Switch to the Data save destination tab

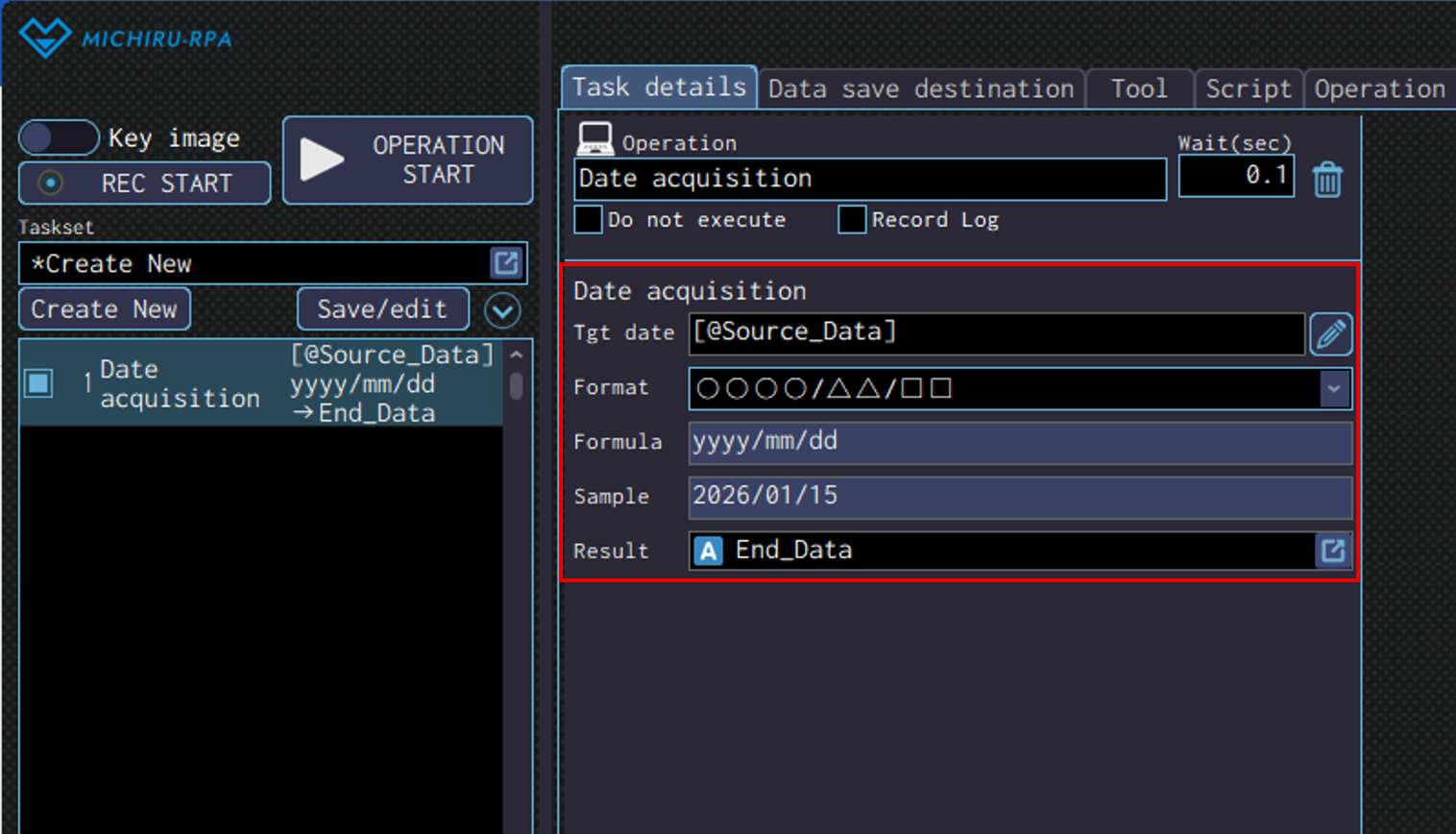(x=920, y=89)
